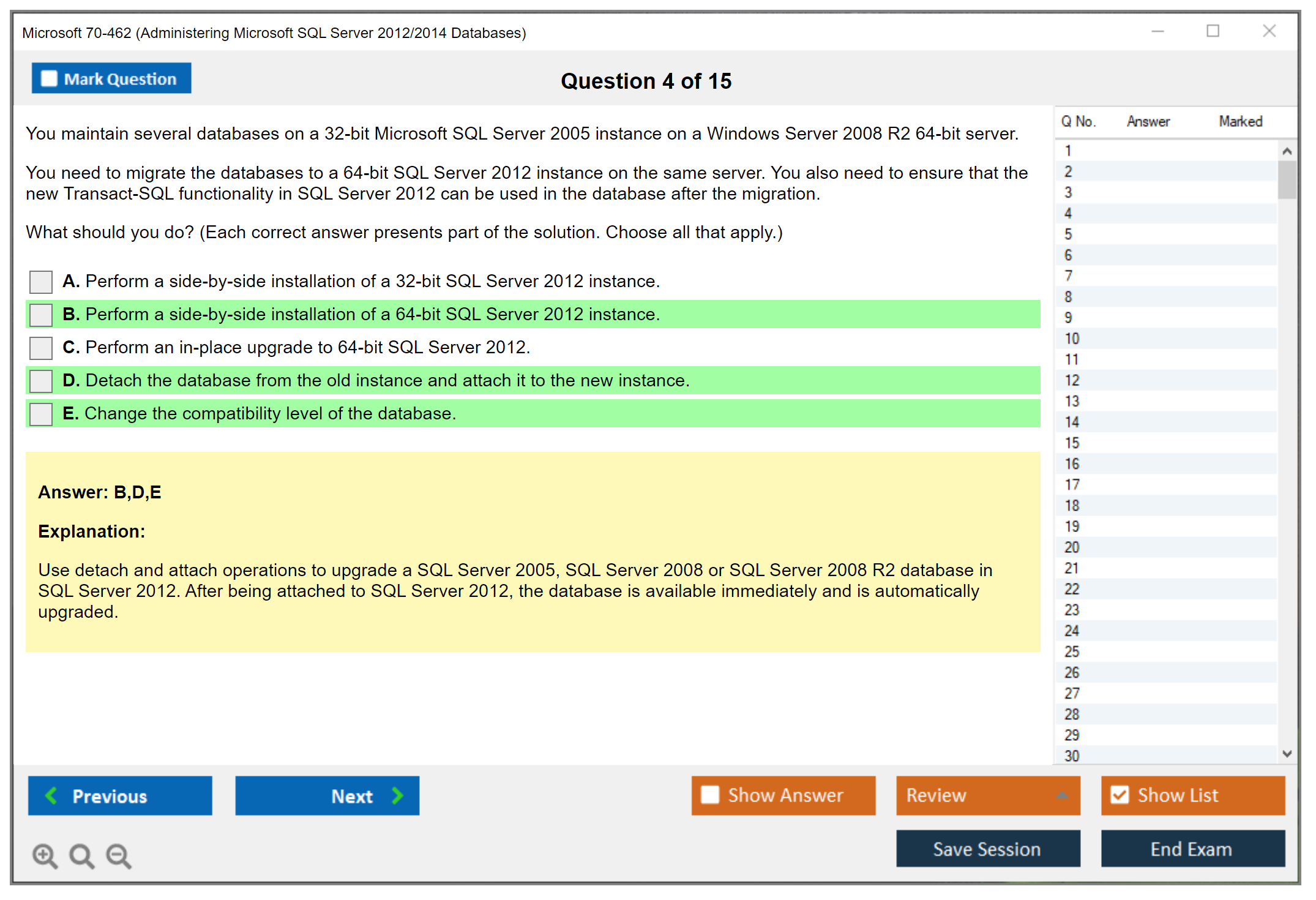Click the Marked column header
Screen dimensions: 1316x900
(1240, 121)
